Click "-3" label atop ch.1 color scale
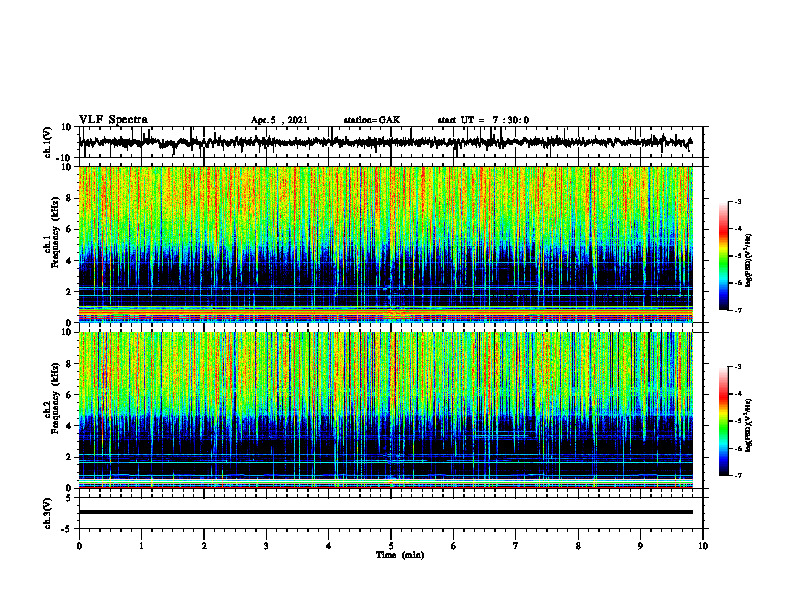 click(737, 201)
